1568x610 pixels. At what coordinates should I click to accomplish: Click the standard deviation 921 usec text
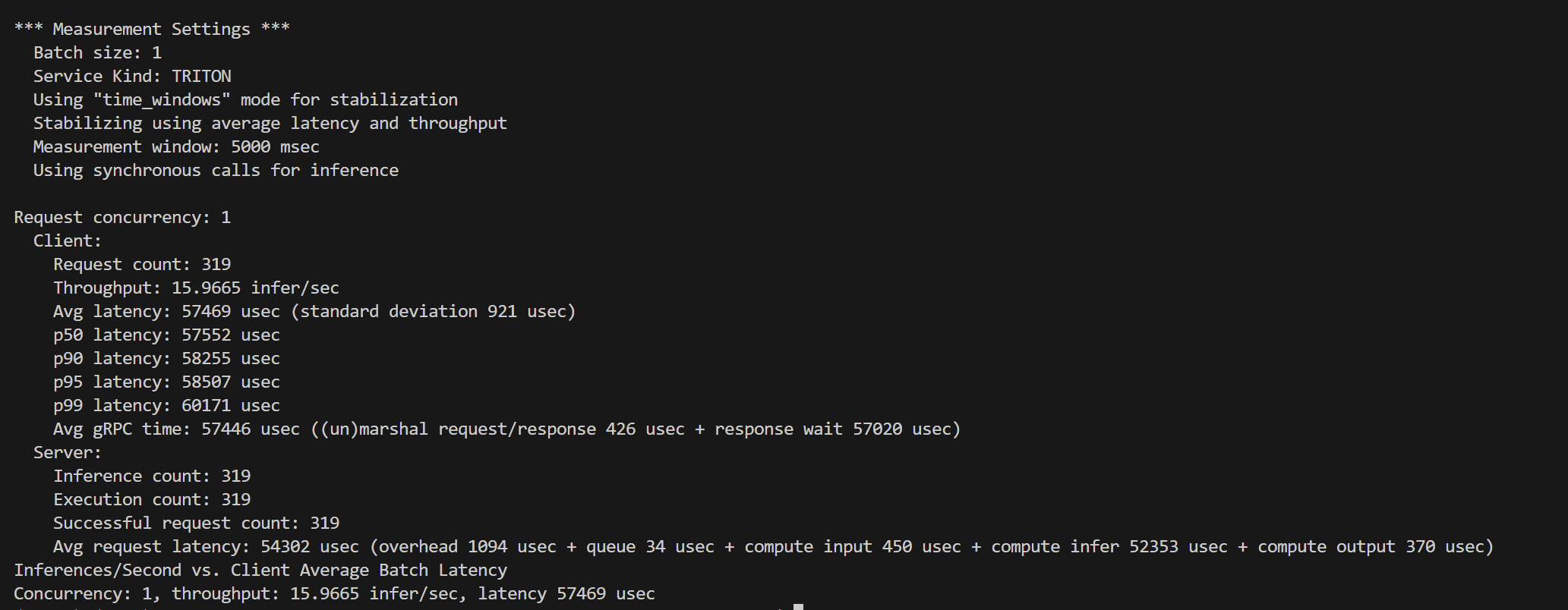tap(433, 312)
